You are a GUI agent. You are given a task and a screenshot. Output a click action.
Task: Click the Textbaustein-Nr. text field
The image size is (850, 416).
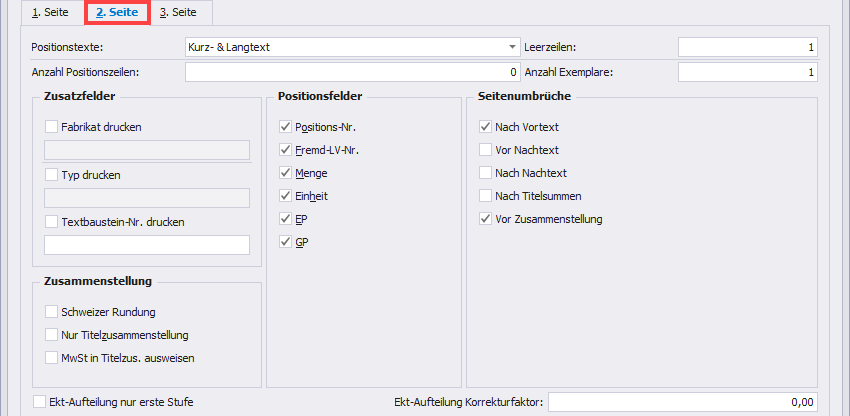click(x=147, y=245)
